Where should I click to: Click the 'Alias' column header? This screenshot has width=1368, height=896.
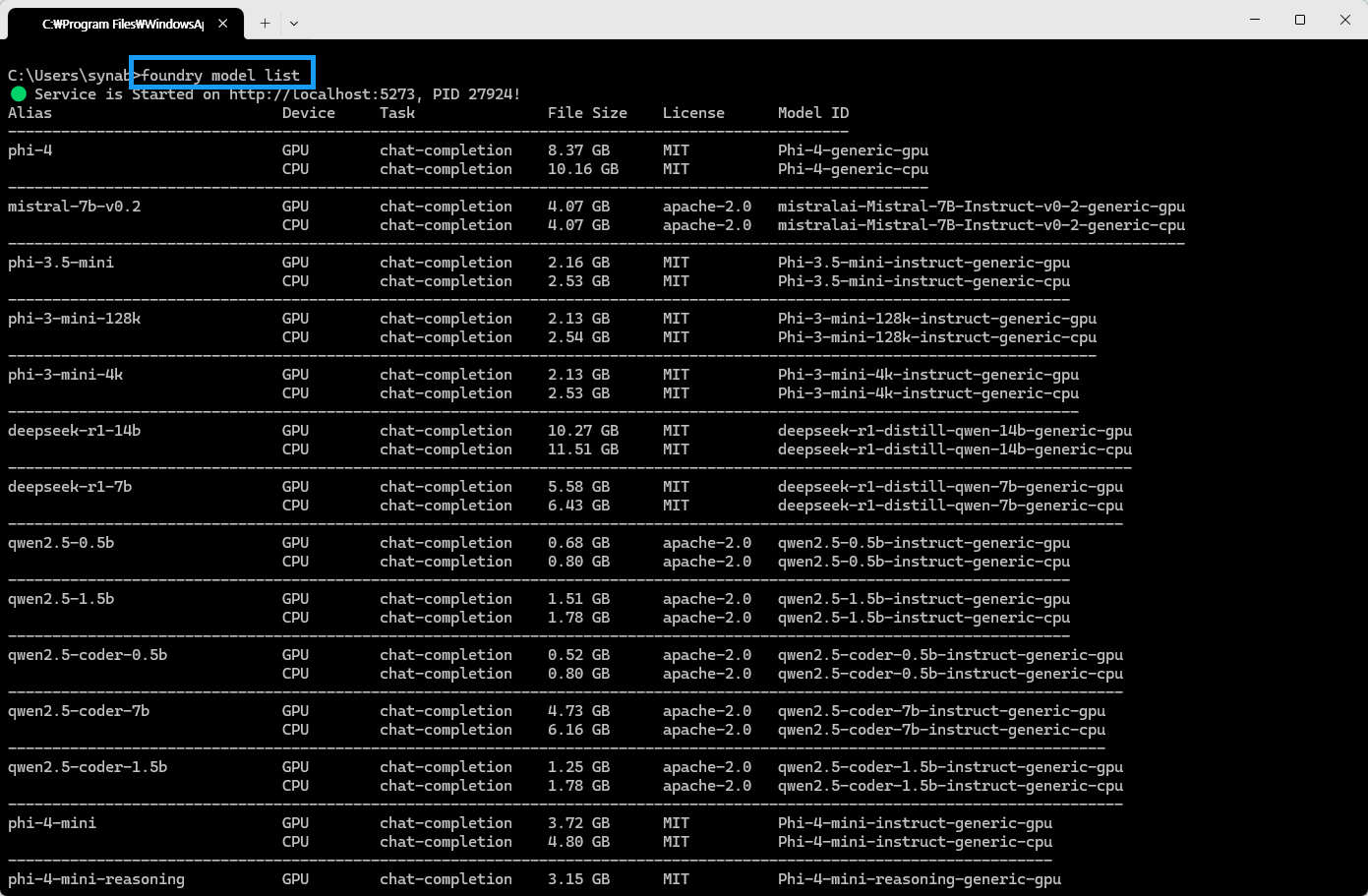tap(30, 113)
